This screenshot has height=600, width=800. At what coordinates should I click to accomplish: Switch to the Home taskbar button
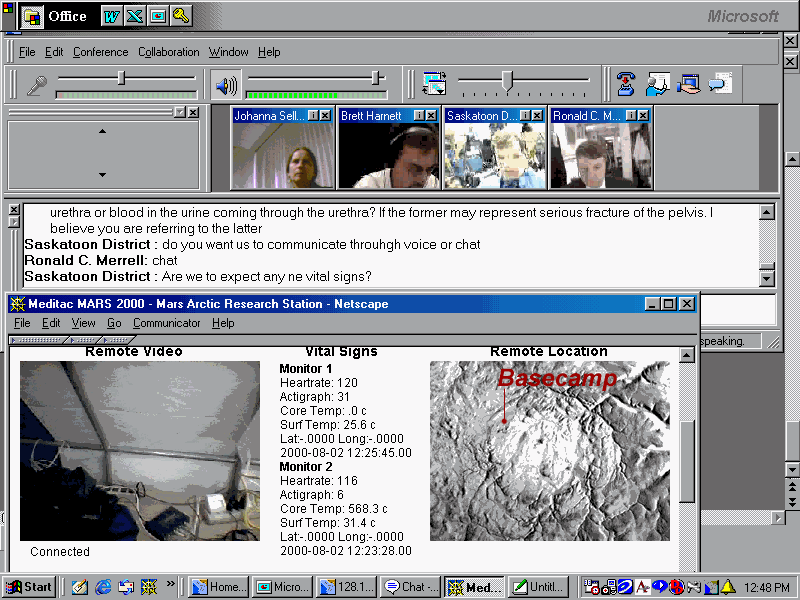[219, 587]
